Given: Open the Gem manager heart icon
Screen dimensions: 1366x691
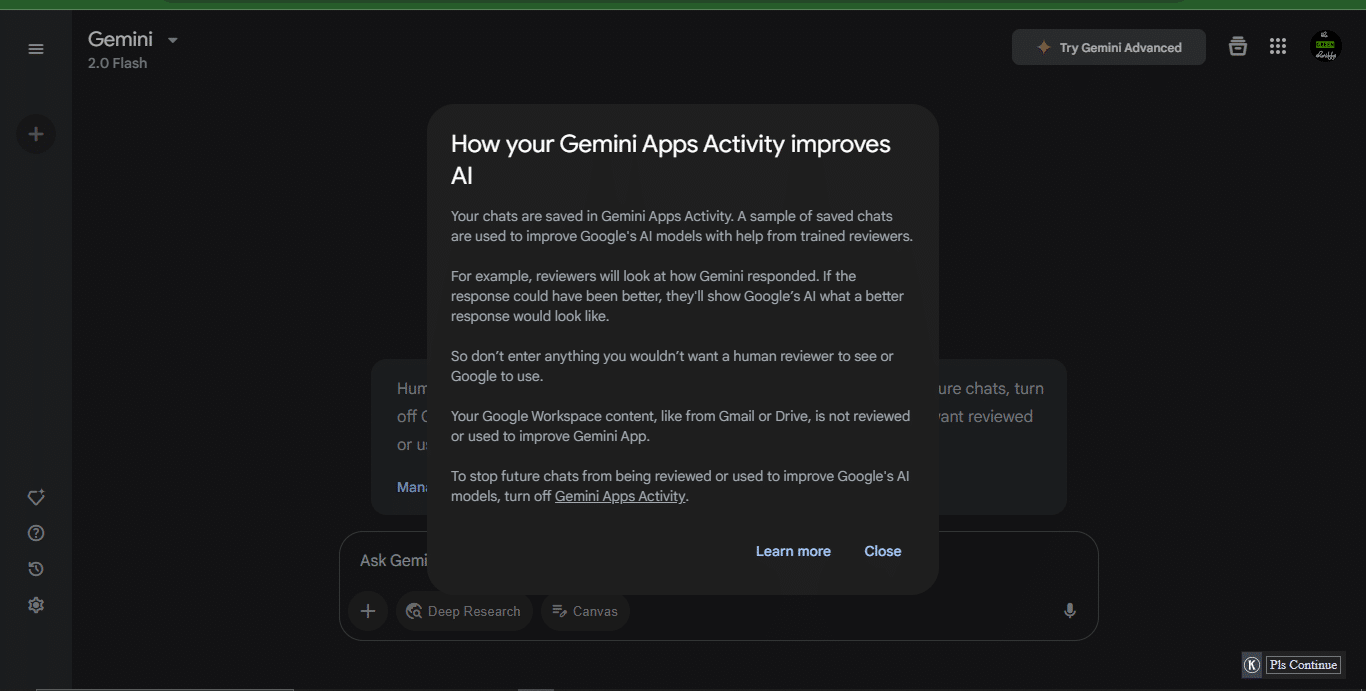Looking at the screenshot, I should (36, 497).
